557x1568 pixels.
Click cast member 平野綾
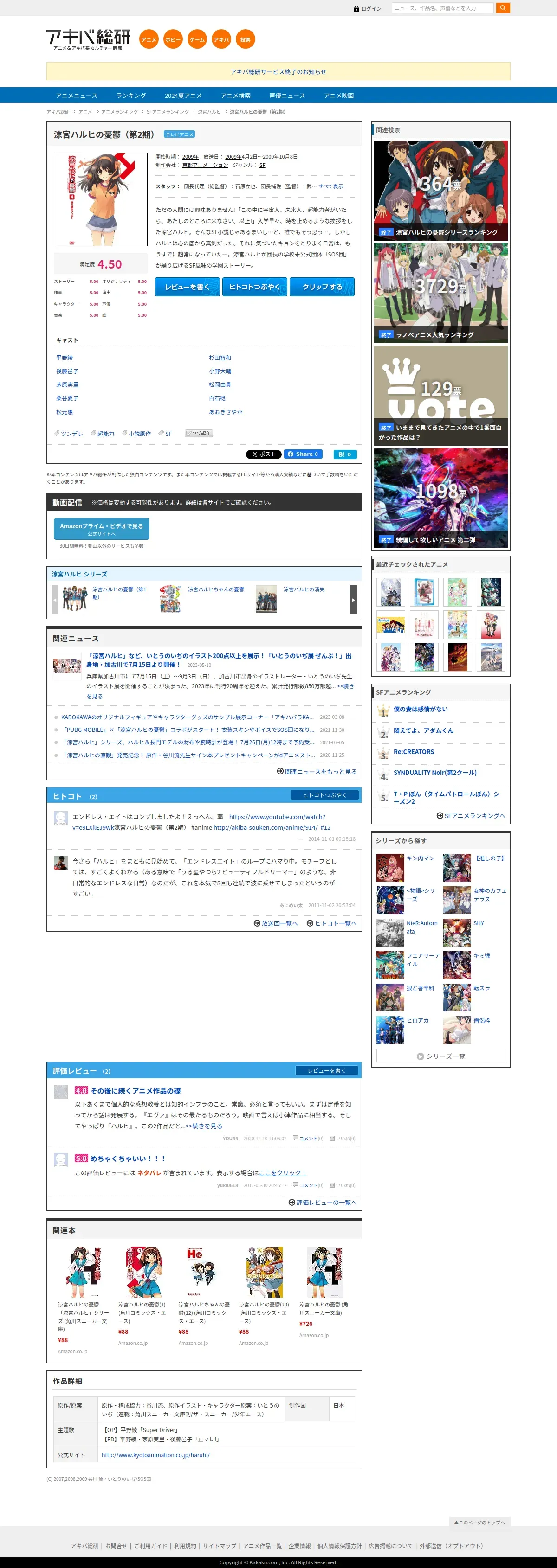(x=65, y=358)
